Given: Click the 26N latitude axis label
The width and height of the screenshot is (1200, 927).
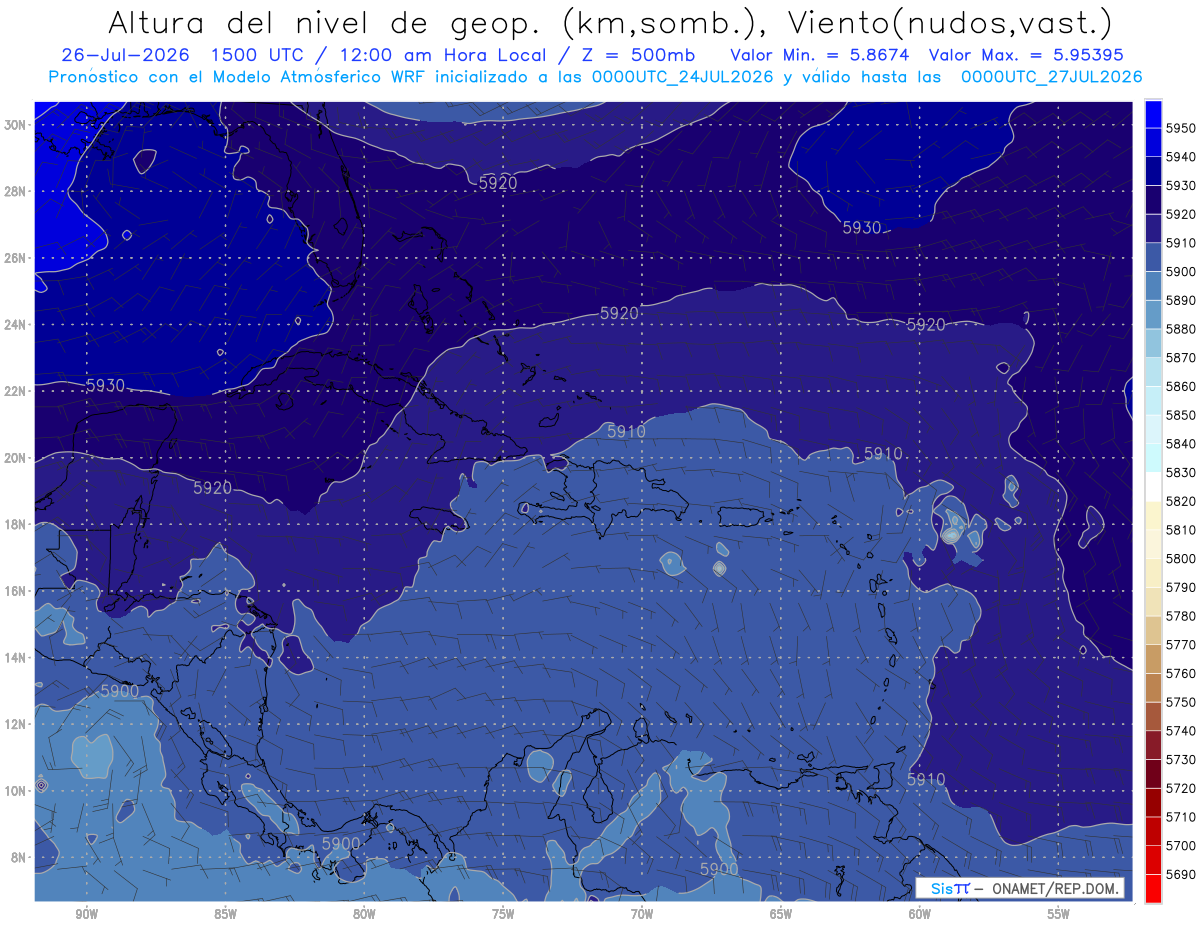Looking at the screenshot, I should pyautogui.click(x=15, y=257).
